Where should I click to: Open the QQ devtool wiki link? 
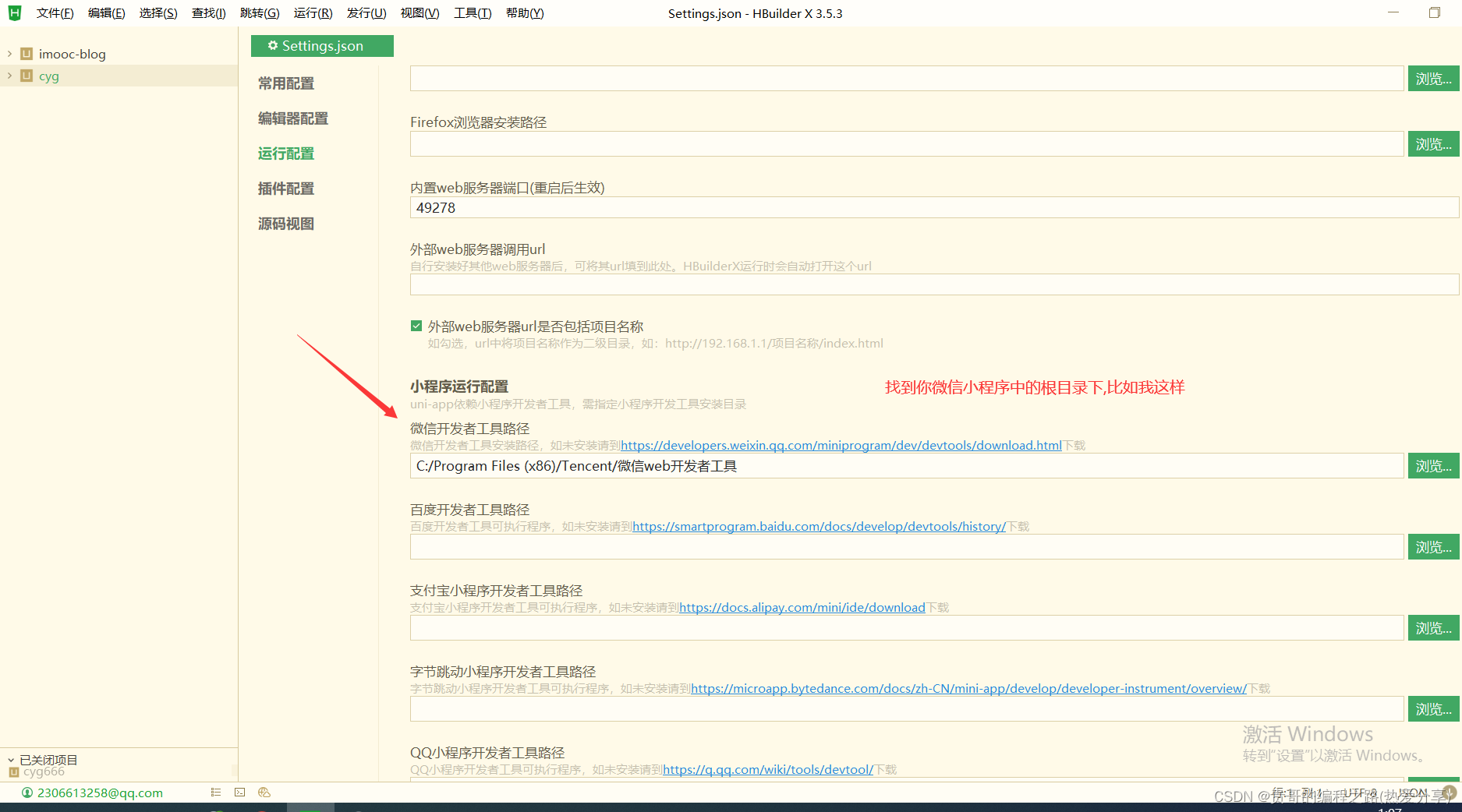[x=768, y=770]
